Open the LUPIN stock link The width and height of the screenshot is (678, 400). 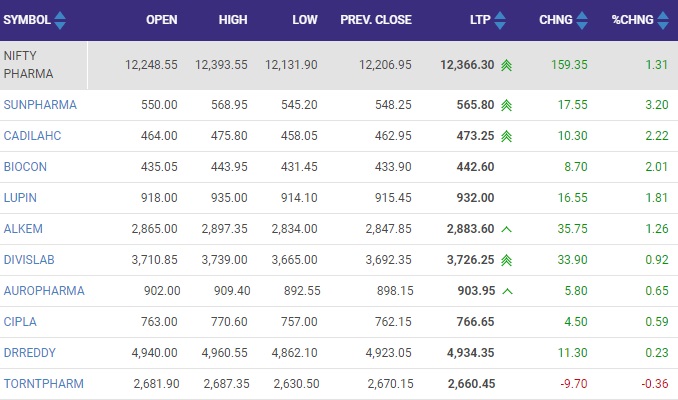(20, 198)
